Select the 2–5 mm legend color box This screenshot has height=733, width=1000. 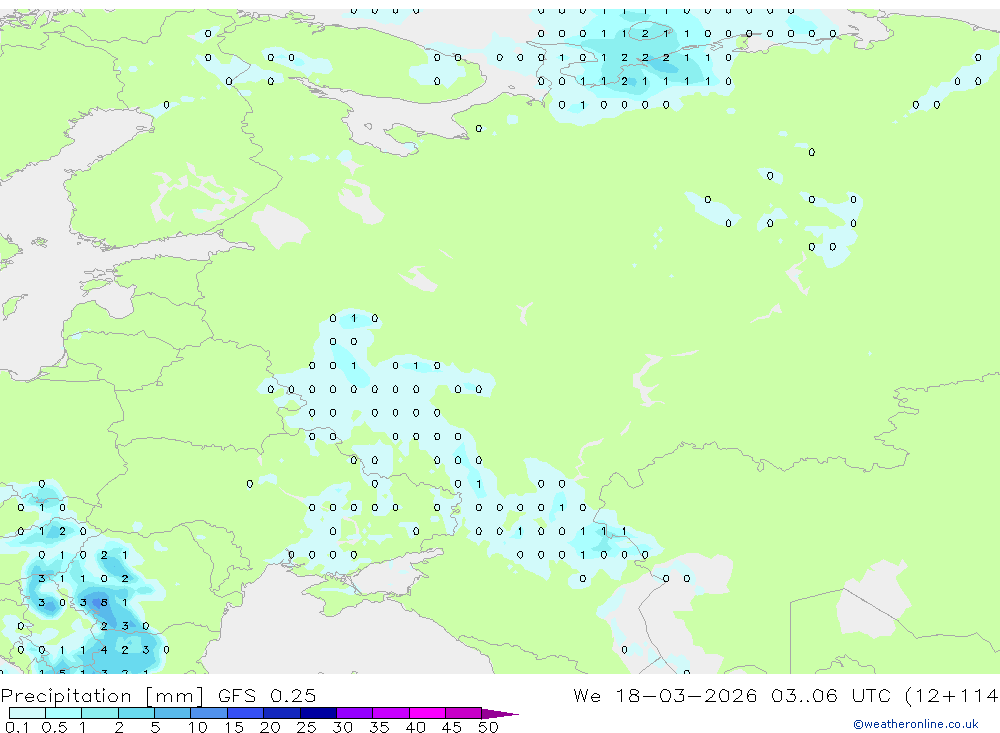[136, 713]
